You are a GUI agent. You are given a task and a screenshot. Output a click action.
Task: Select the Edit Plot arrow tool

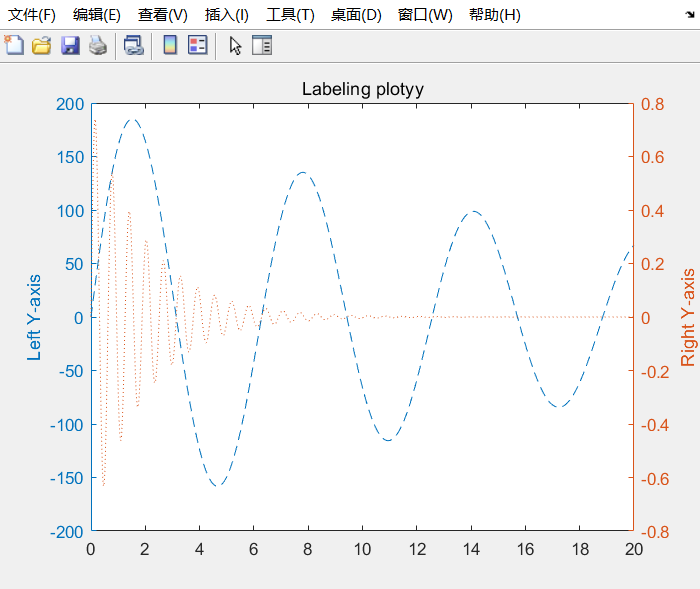(235, 46)
